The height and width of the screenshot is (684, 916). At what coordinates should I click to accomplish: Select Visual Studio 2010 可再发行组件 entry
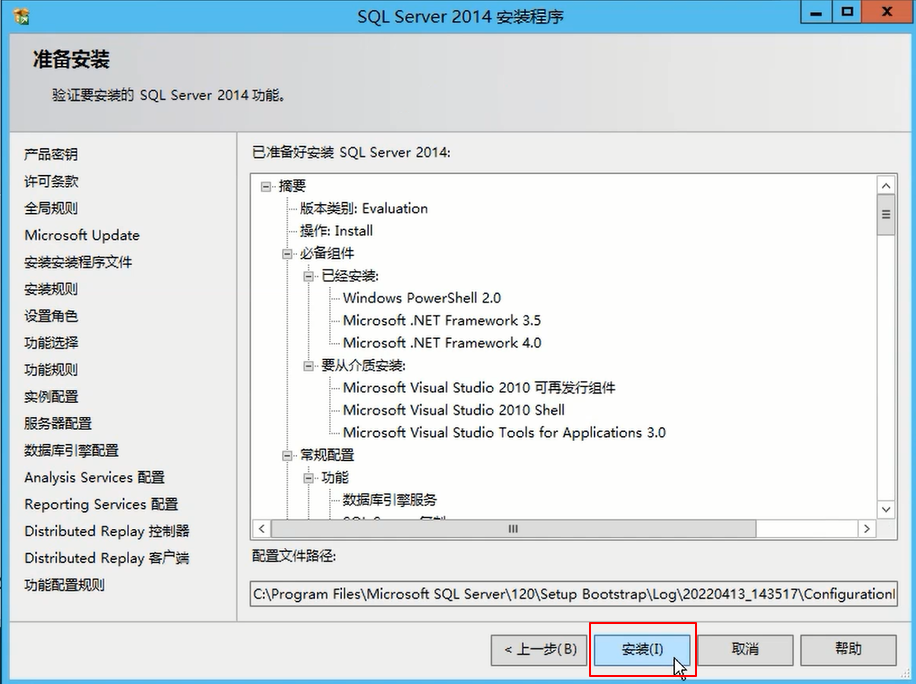tap(479, 388)
